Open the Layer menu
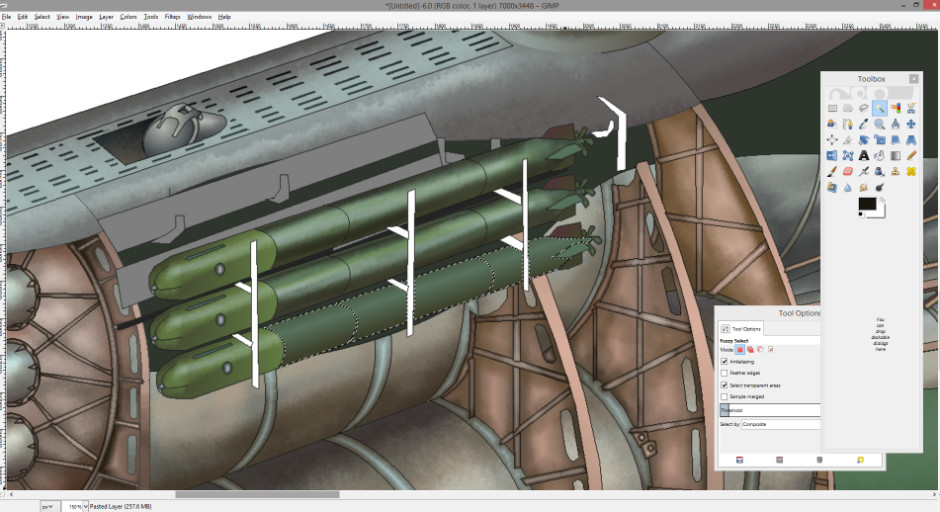Viewport: 940px width, 512px height. tap(106, 17)
